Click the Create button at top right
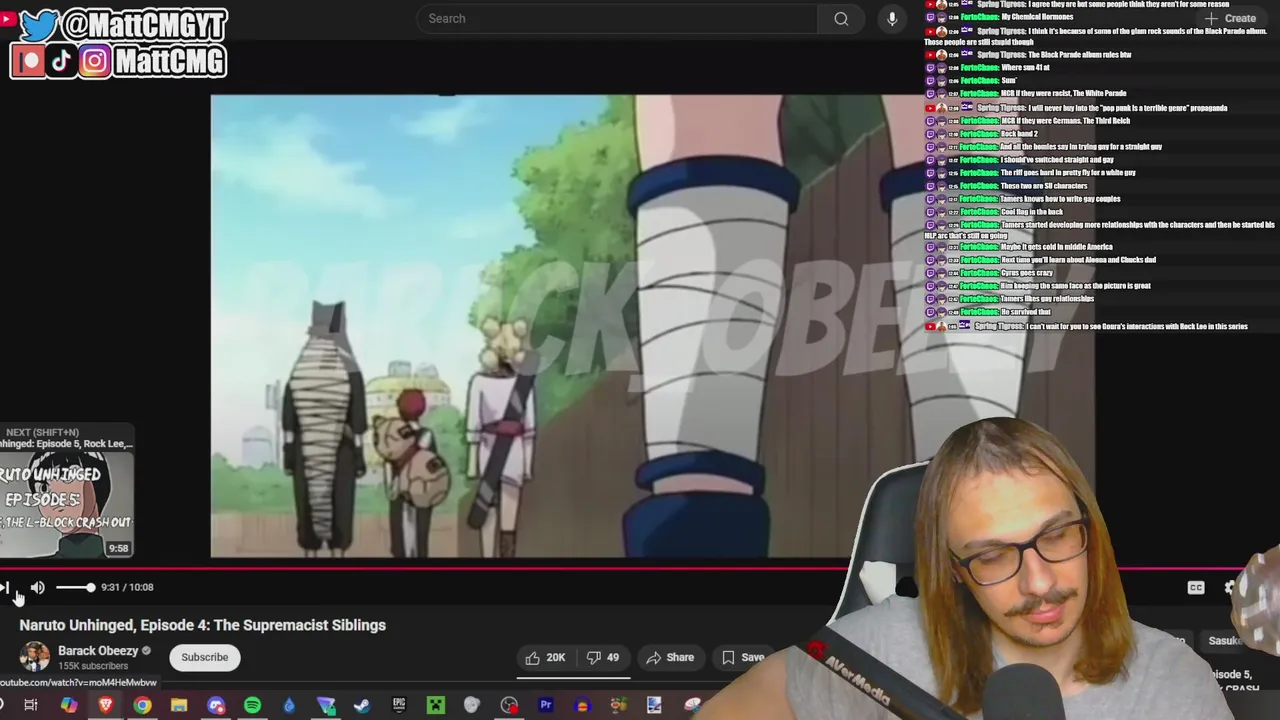Viewport: 1280px width, 720px height. point(1231,18)
